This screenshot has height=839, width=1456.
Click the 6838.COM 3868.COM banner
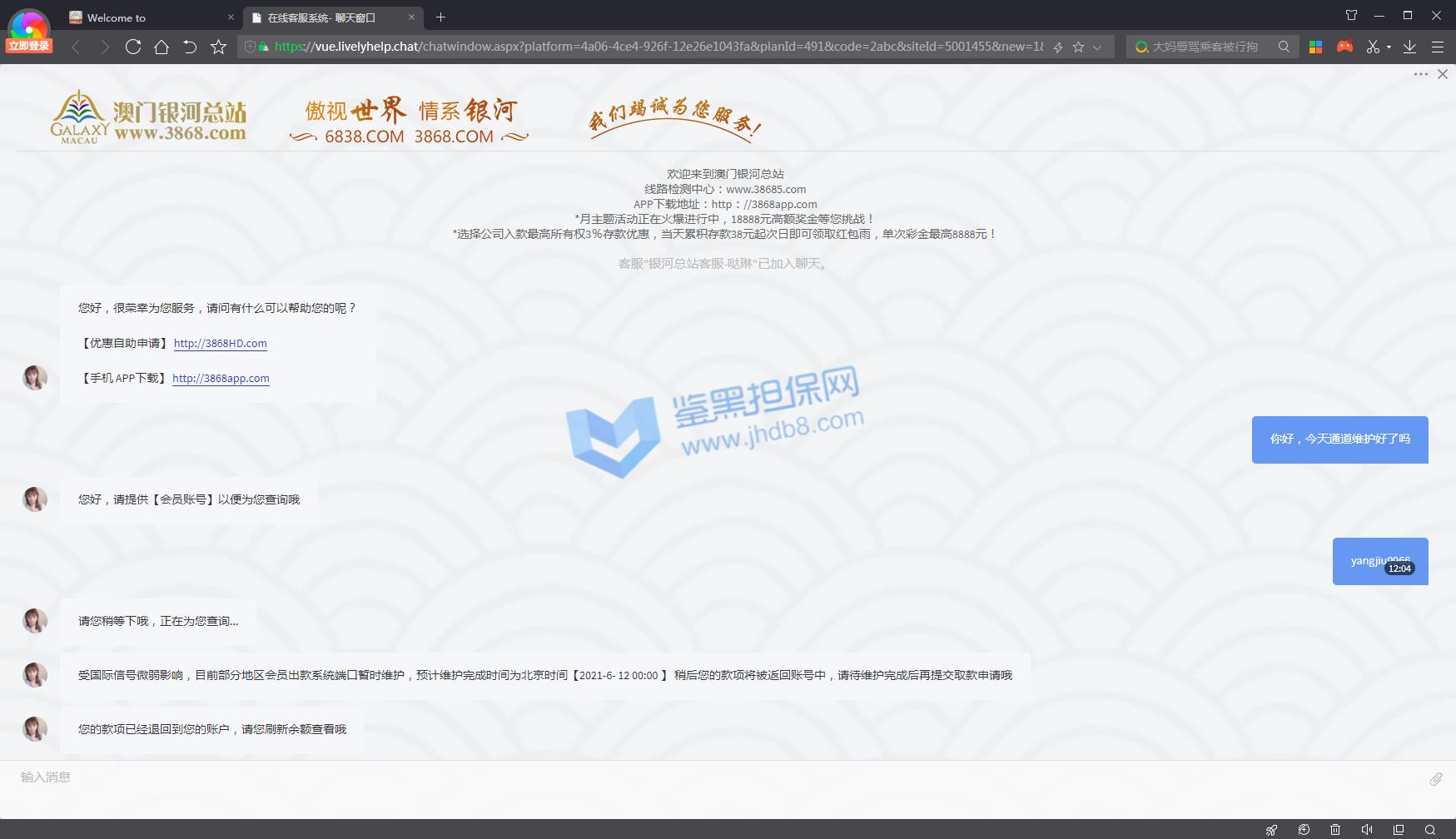408,122
